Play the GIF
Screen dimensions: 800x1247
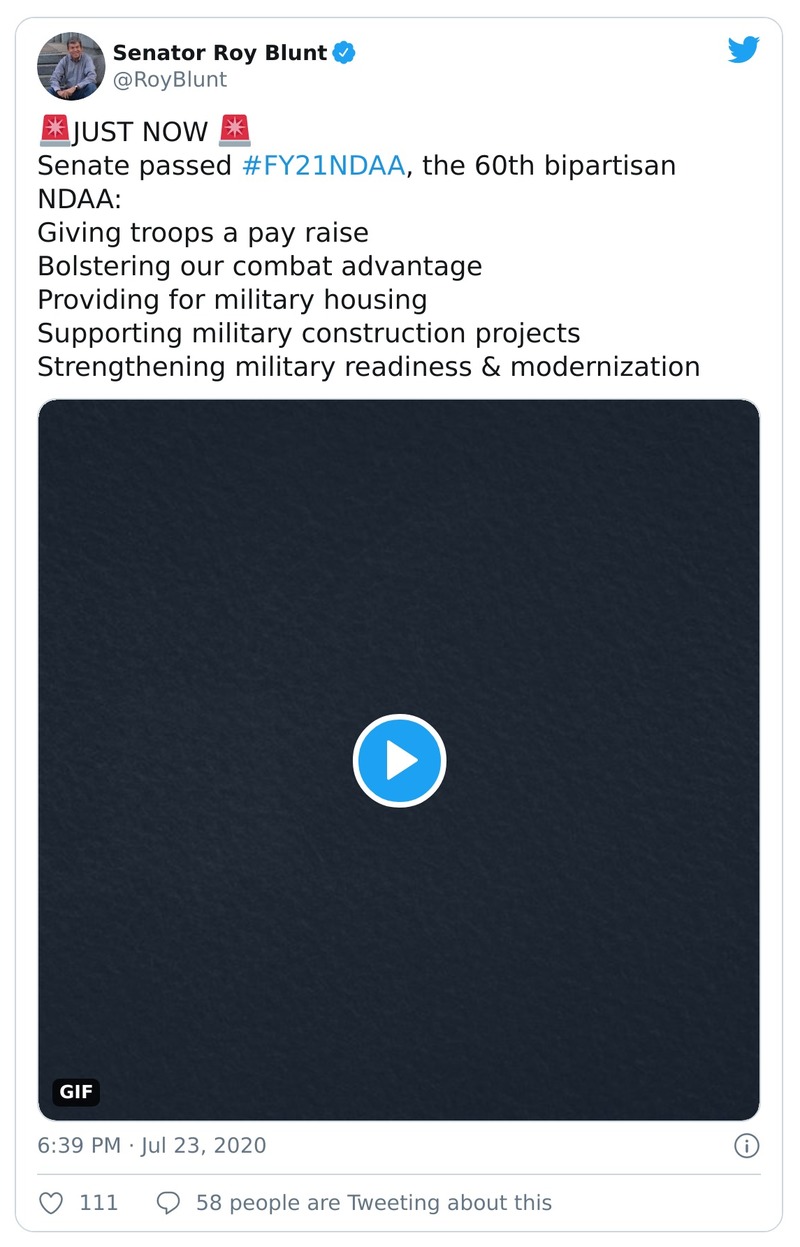399,761
